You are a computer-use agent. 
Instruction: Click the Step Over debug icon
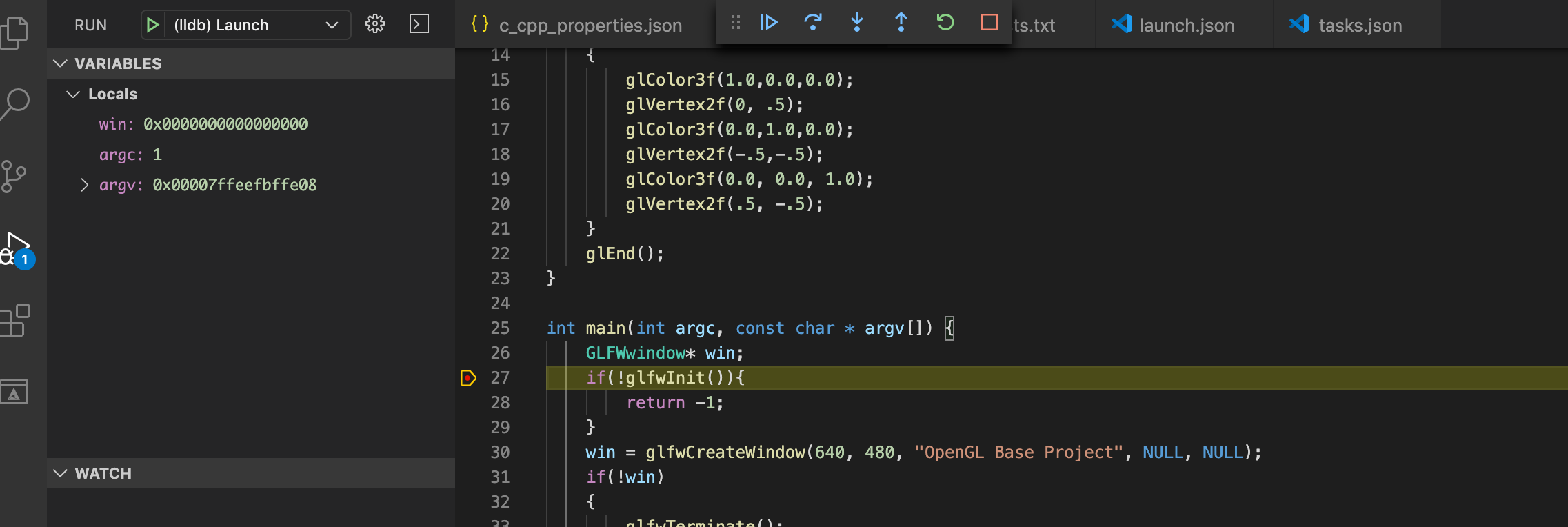tap(813, 23)
